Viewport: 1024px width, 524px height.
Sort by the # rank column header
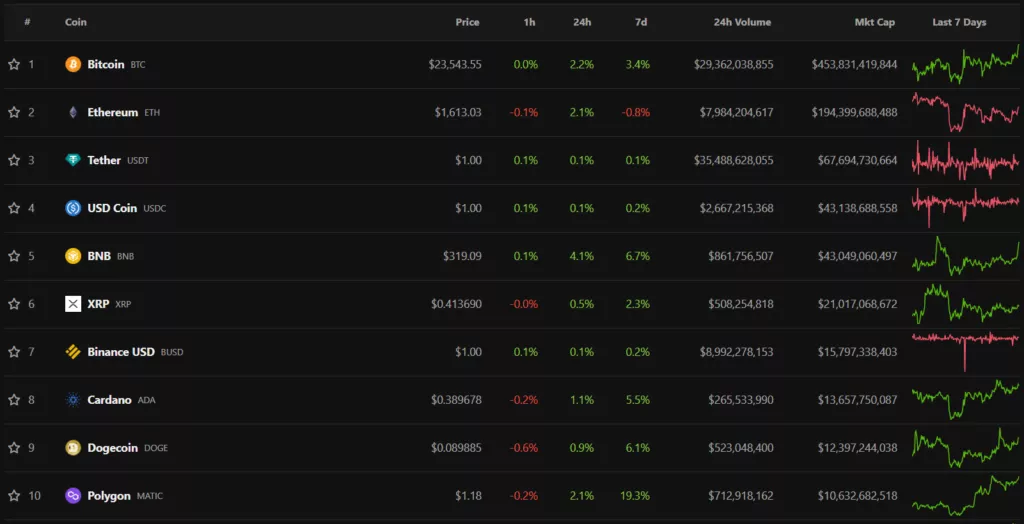pyautogui.click(x=27, y=22)
